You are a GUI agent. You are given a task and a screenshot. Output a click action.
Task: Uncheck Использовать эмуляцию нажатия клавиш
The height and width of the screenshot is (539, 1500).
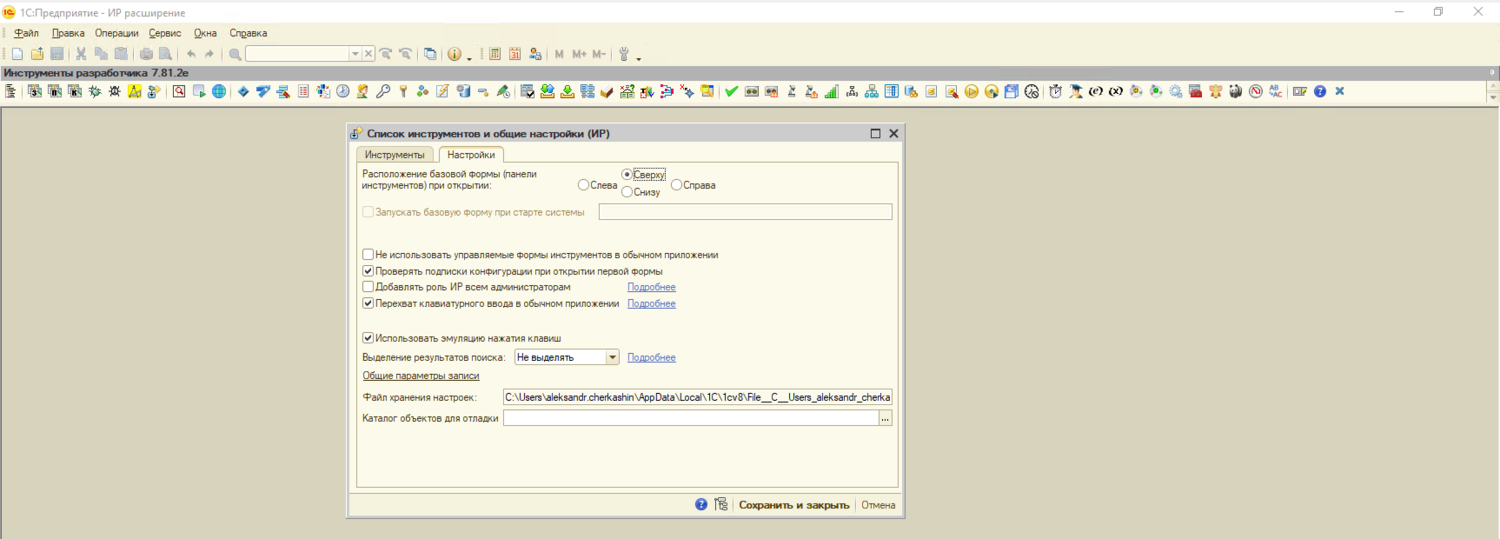(x=368, y=338)
